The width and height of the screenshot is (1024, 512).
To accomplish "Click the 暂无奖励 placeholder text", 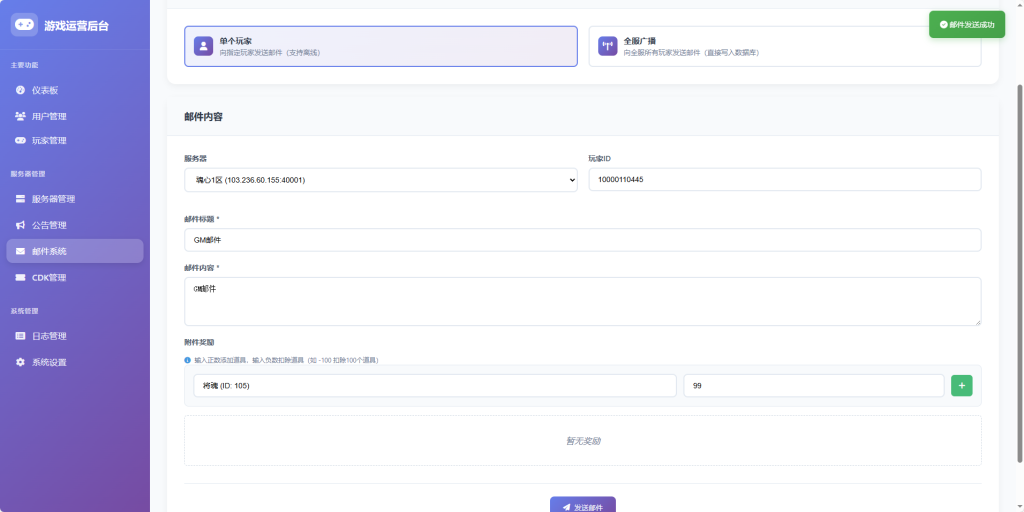I will pos(583,441).
